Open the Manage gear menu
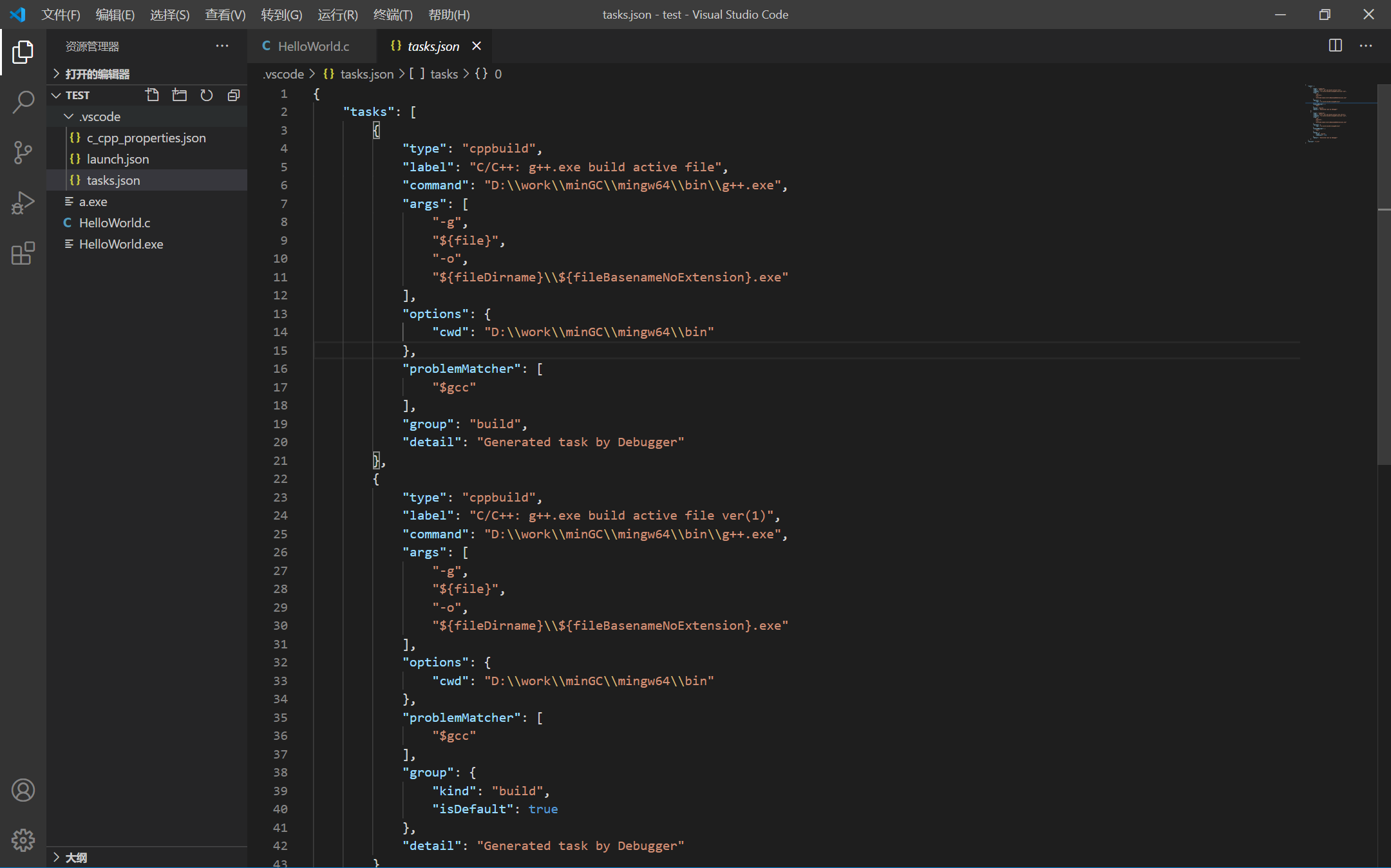Screen dimensions: 1391x868 23,840
